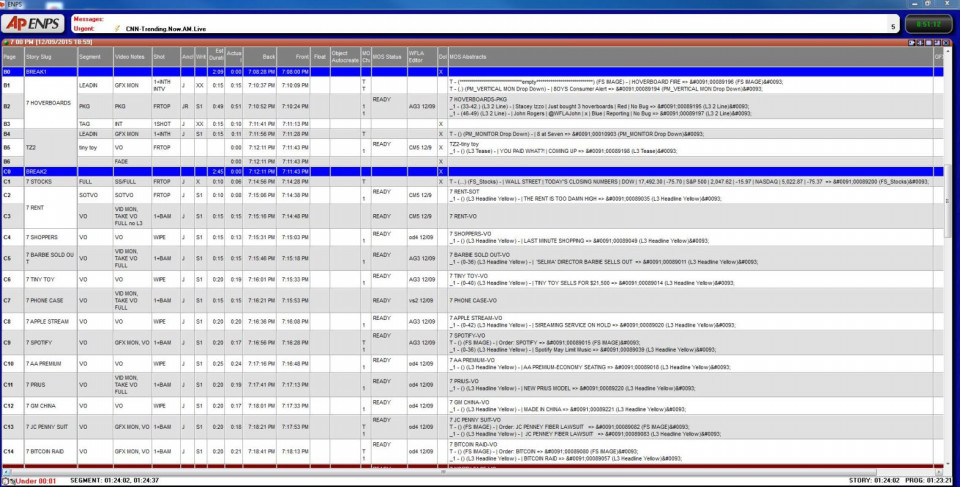Click the AP ENPS logo button
960x487 pixels.
34,23
